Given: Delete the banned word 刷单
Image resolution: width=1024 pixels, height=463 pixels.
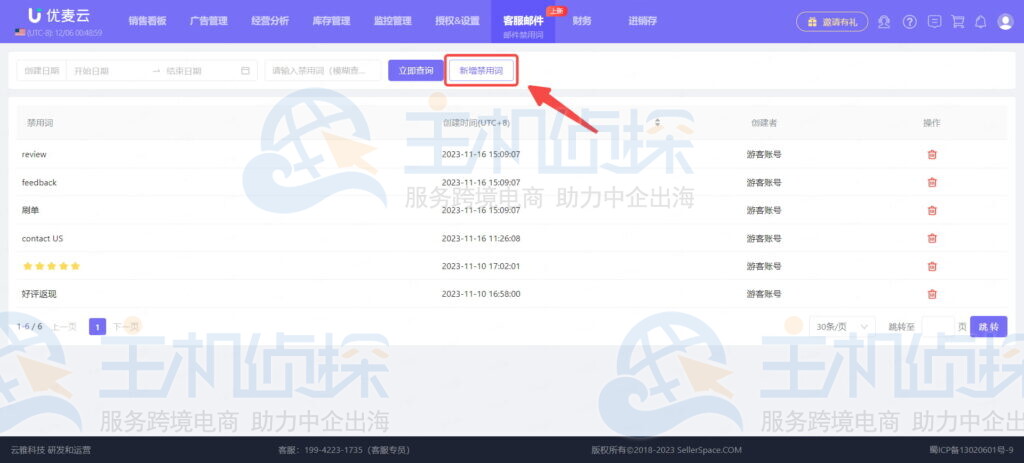Looking at the screenshot, I should point(932,210).
